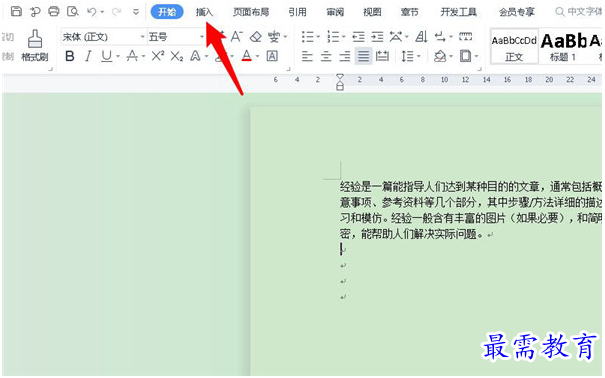Click the numbered list icon
Viewport: 605px width, 378px height.
333,37
